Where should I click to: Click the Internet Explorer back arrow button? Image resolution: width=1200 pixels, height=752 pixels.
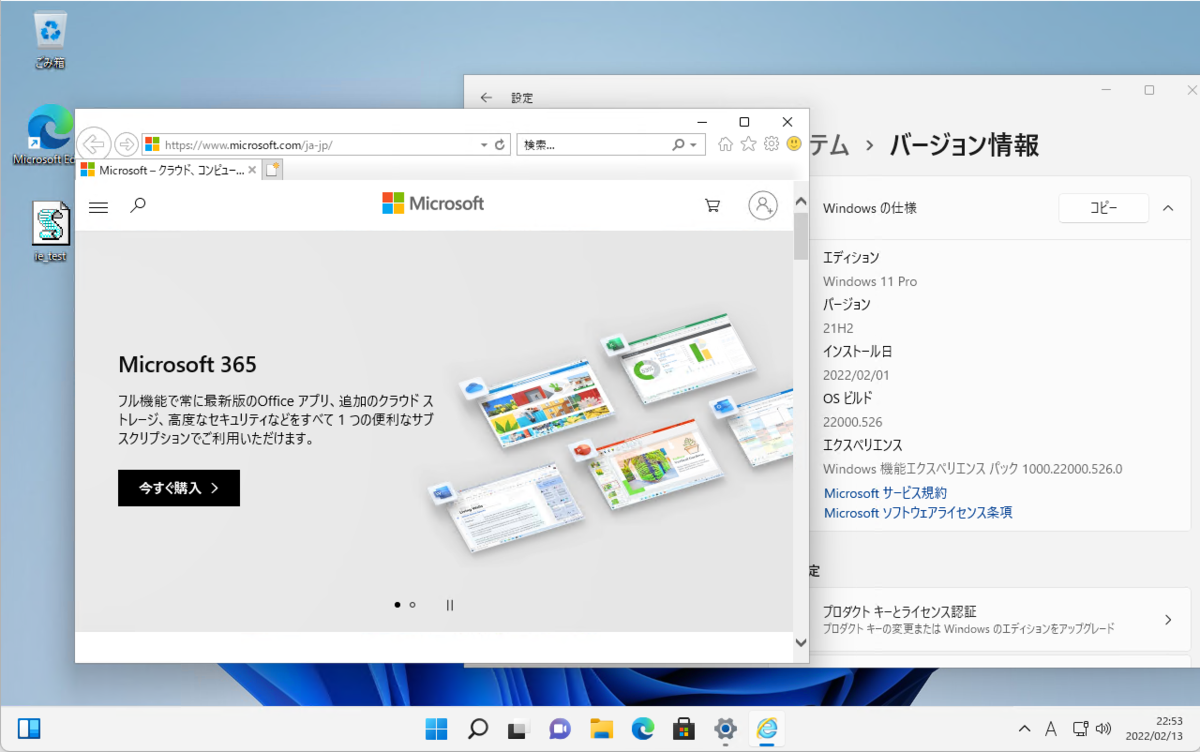pos(93,144)
